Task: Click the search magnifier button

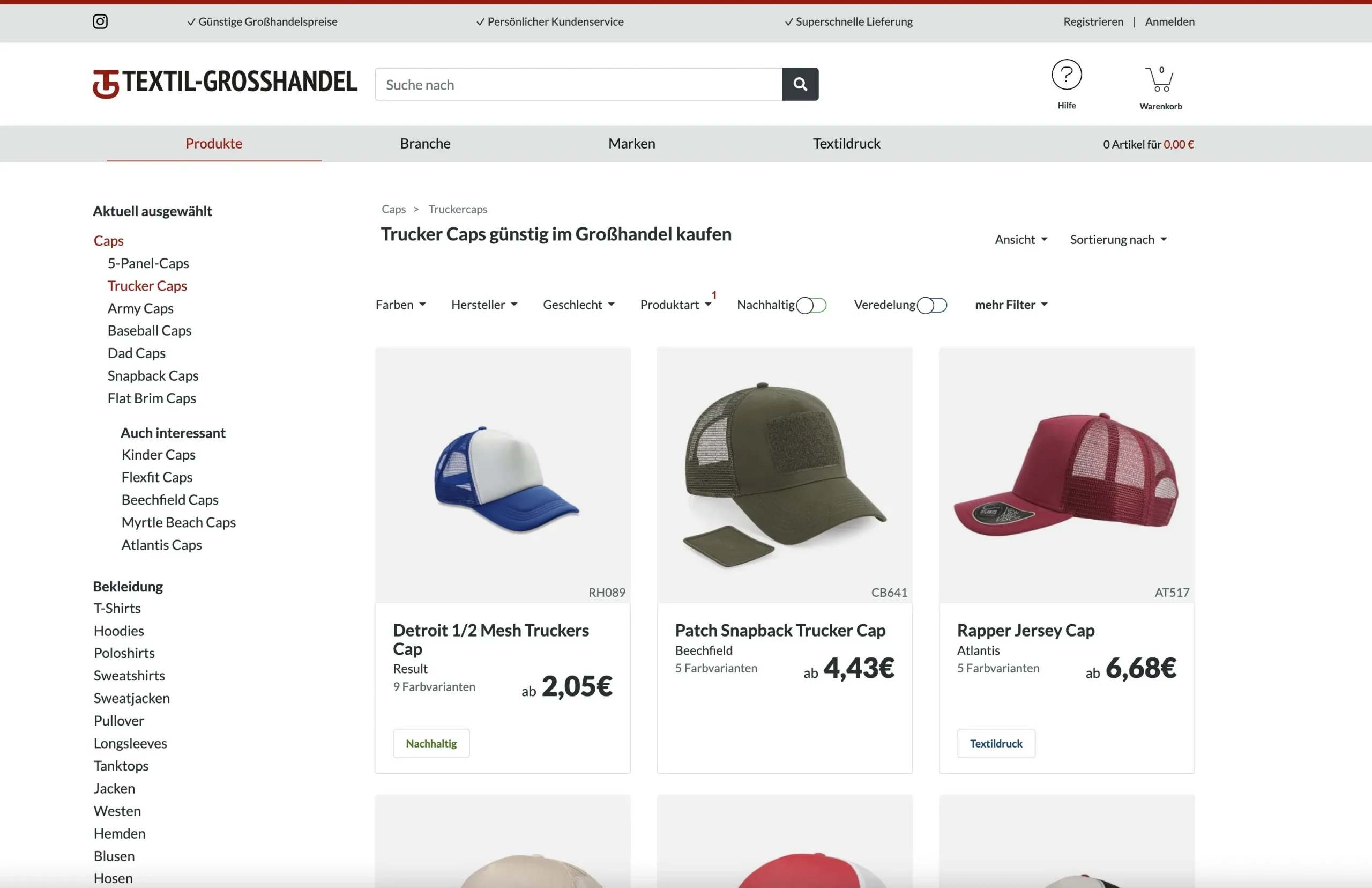Action: [x=800, y=84]
